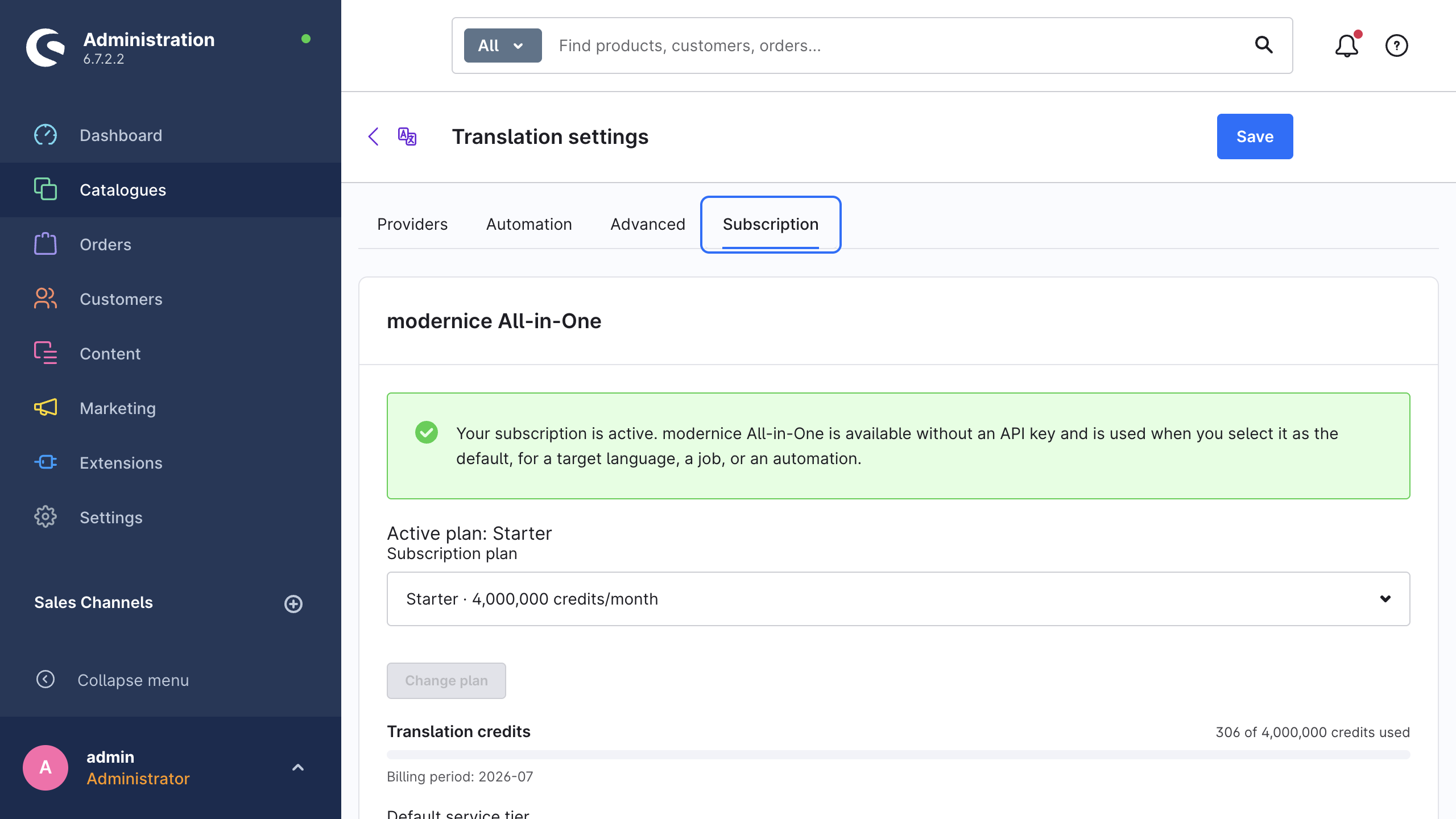The width and height of the screenshot is (1456, 819).
Task: Open the Subscription plan dropdown
Action: [899, 599]
